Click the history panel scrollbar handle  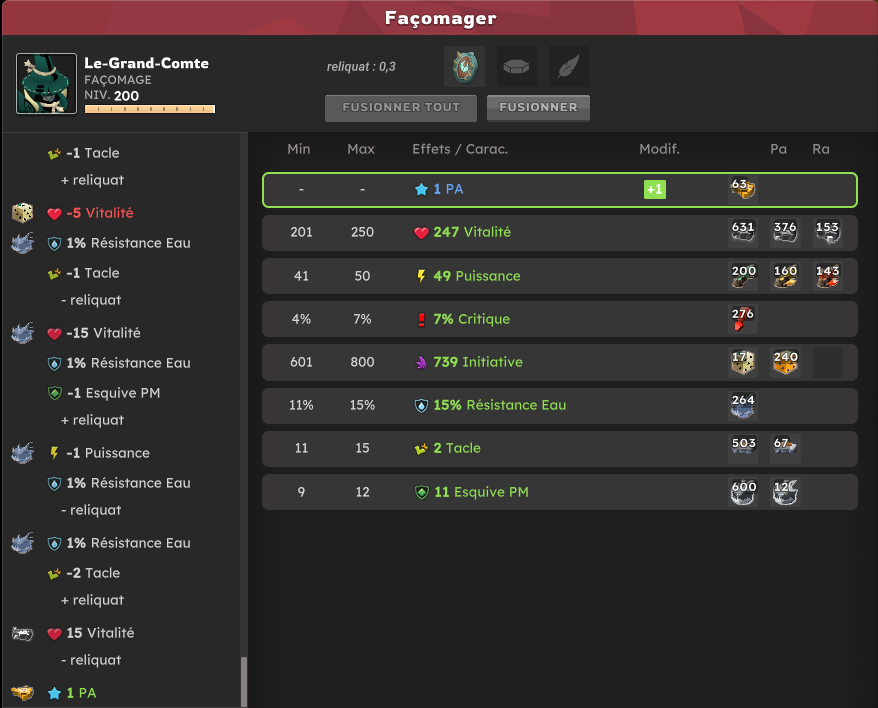pyautogui.click(x=244, y=682)
